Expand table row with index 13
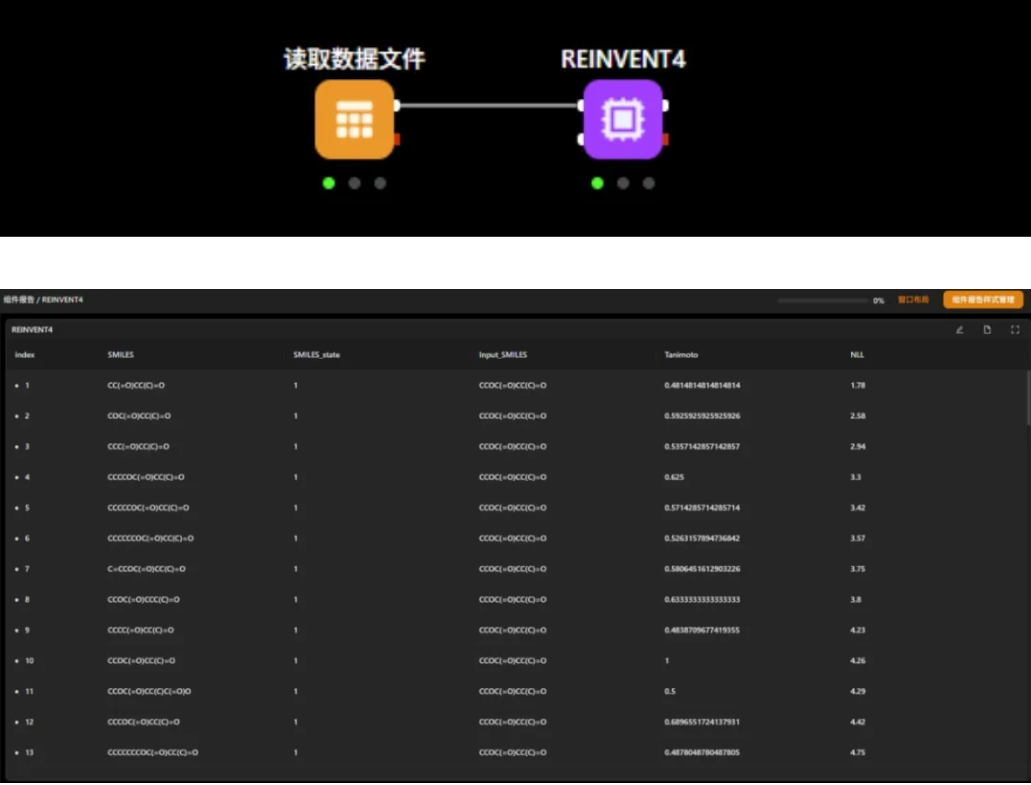The image size is (1031, 785). 17,752
